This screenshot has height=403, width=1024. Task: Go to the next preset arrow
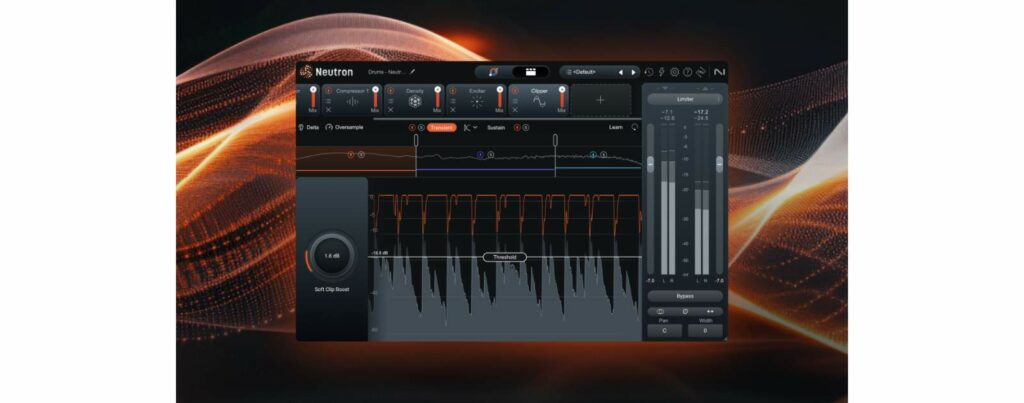tap(633, 72)
